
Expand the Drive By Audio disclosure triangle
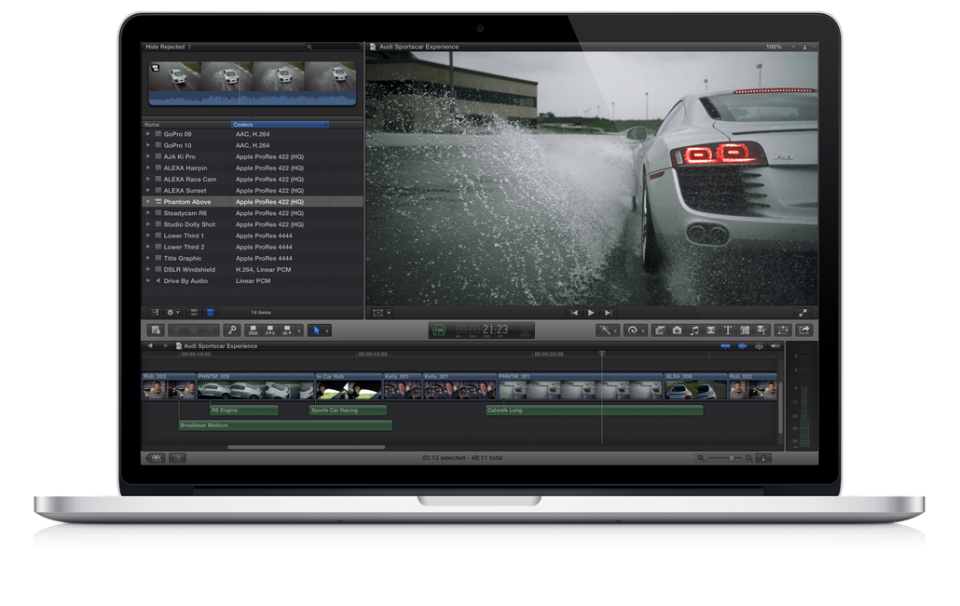click(148, 281)
